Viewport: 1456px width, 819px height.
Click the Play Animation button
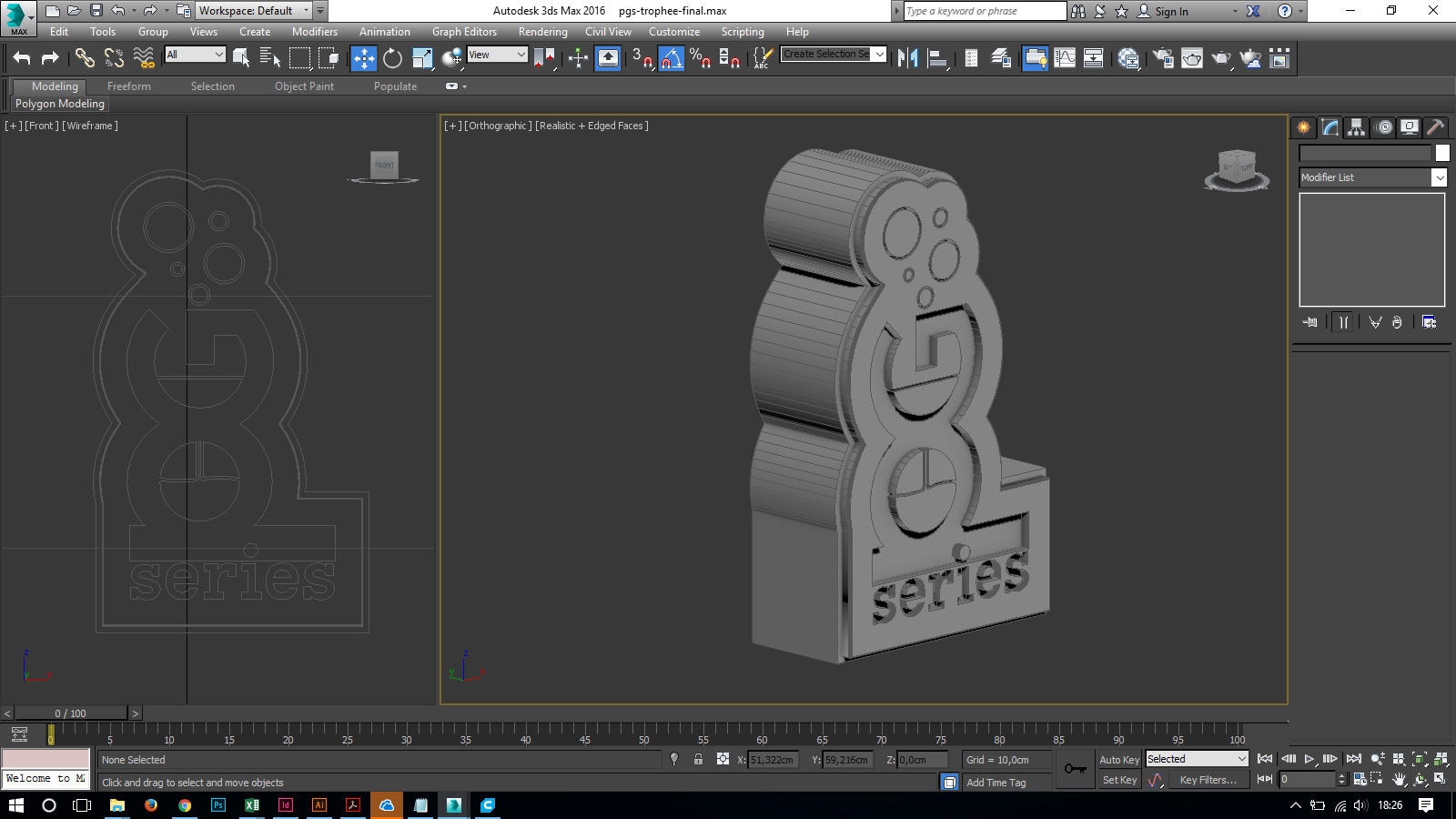(x=1309, y=759)
